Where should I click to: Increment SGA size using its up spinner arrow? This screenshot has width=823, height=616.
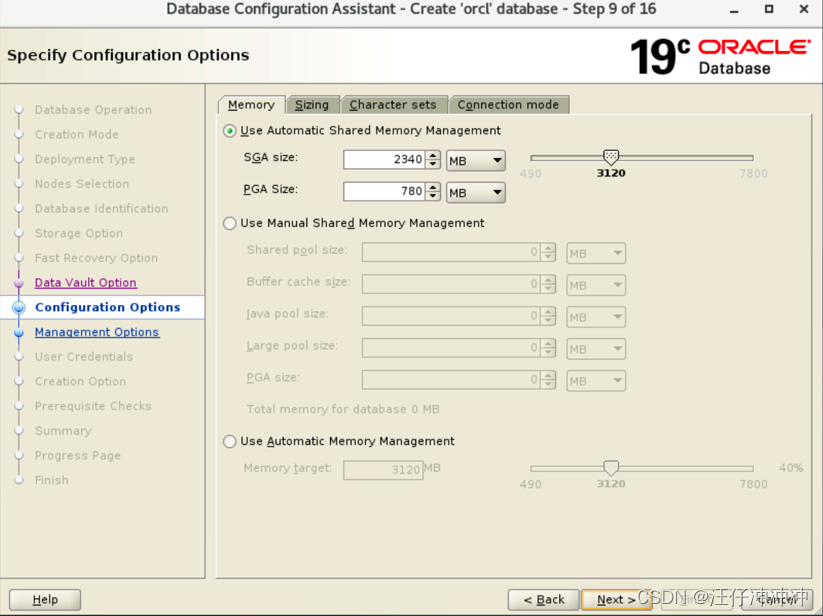click(x=434, y=155)
